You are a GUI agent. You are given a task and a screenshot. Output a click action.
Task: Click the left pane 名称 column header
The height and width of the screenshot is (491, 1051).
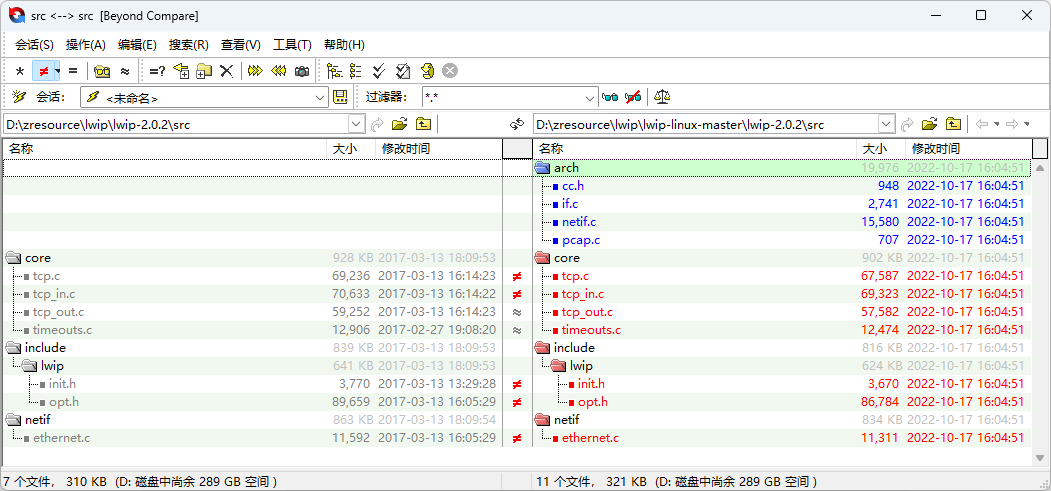165,149
